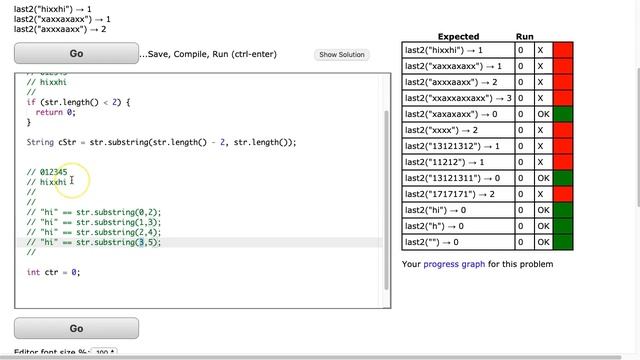Click the Run column header

(x=524, y=36)
